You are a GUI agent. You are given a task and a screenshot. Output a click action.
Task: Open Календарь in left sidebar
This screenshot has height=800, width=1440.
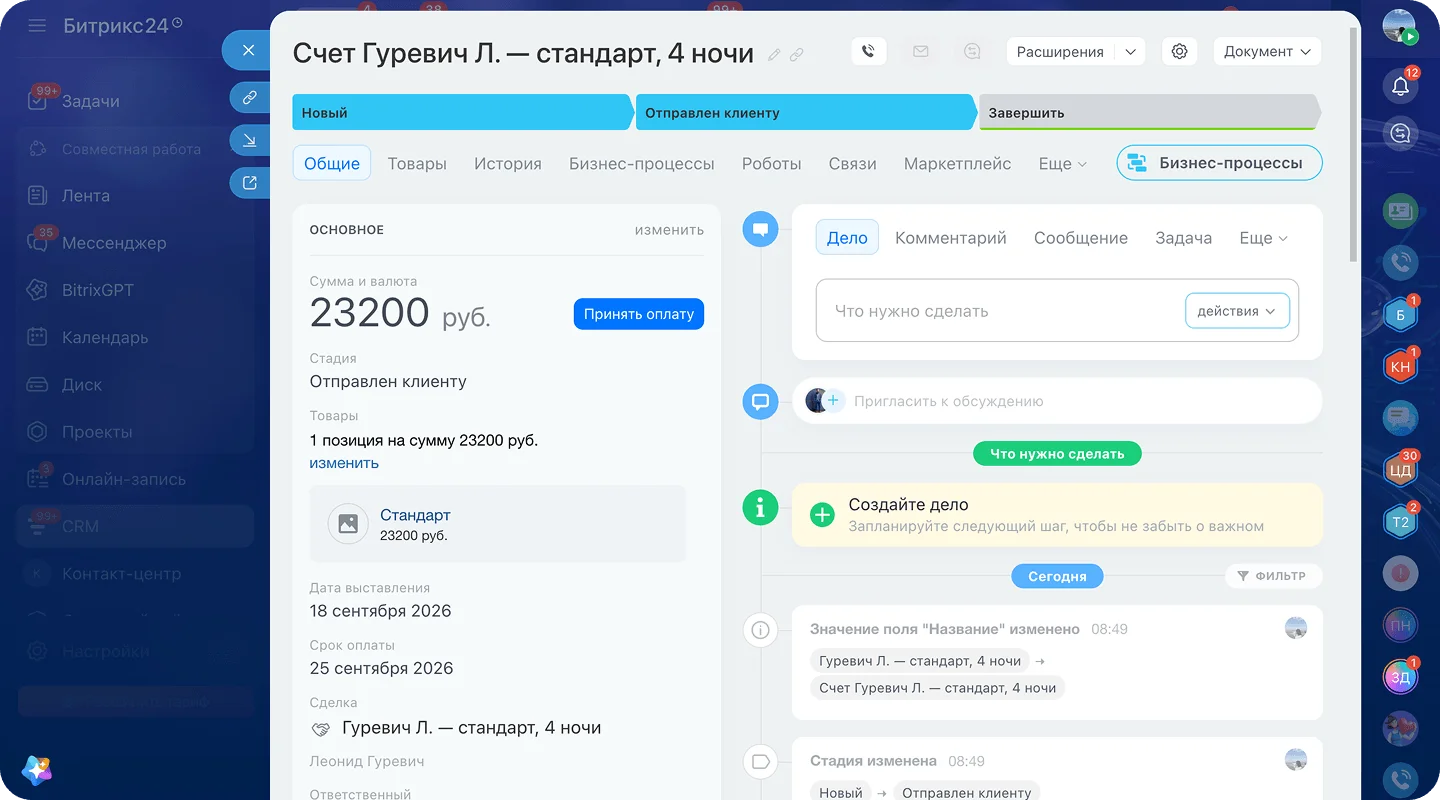[105, 338]
